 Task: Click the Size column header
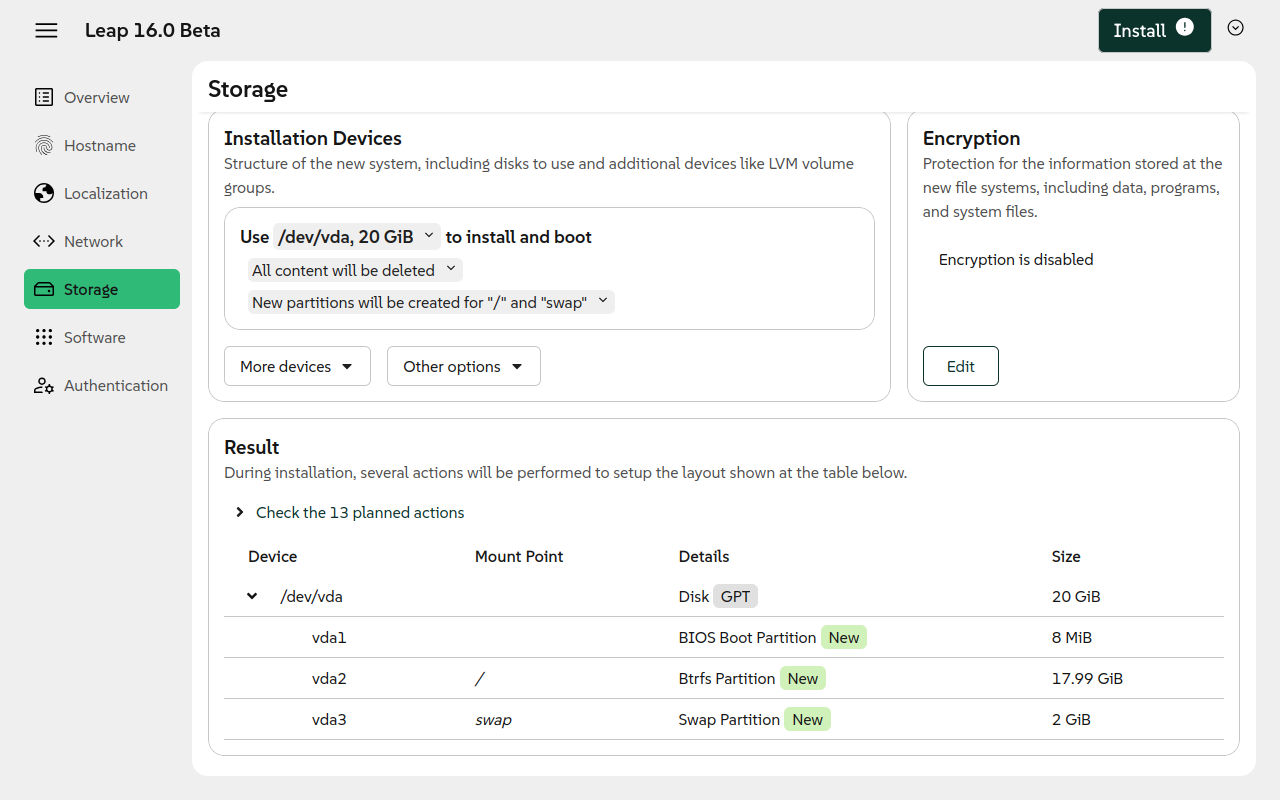pos(1066,556)
